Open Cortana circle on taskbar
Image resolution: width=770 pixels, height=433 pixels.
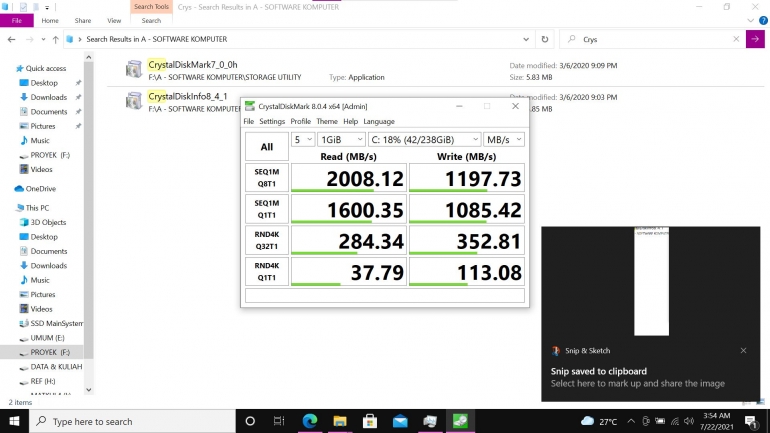pos(250,421)
